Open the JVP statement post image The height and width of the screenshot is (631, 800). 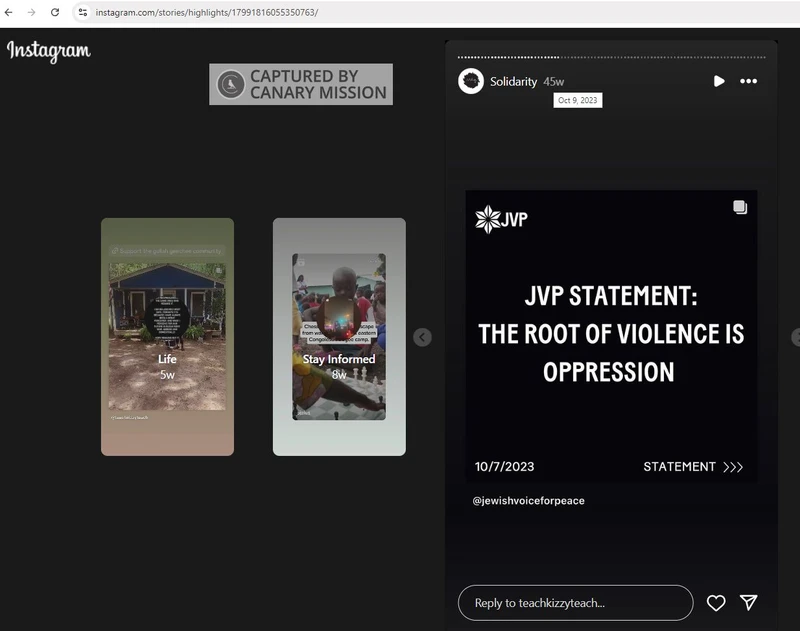coord(611,335)
